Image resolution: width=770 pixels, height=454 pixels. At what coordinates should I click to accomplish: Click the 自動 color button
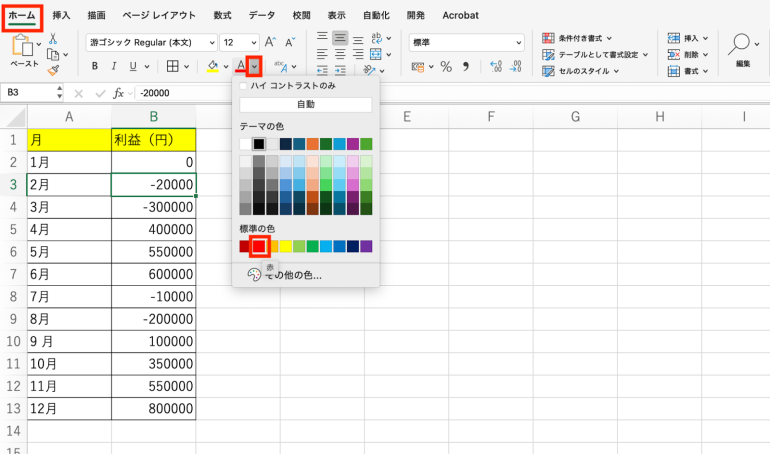point(305,105)
